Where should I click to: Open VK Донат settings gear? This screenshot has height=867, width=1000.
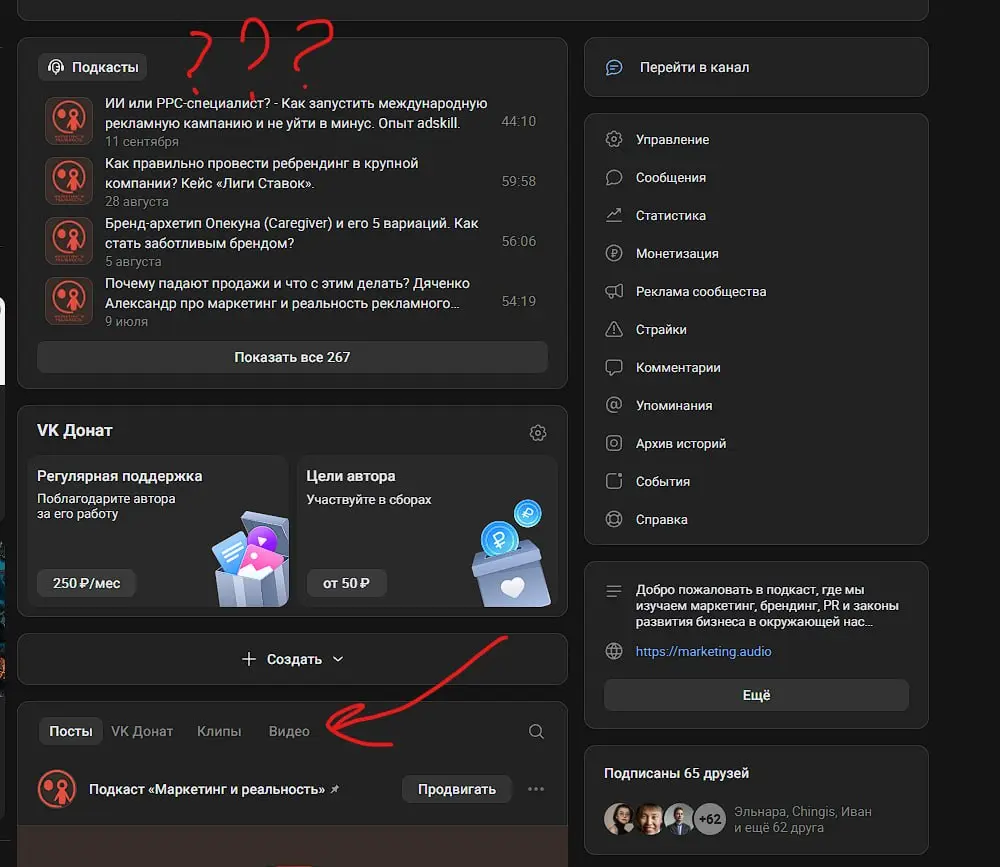point(538,433)
